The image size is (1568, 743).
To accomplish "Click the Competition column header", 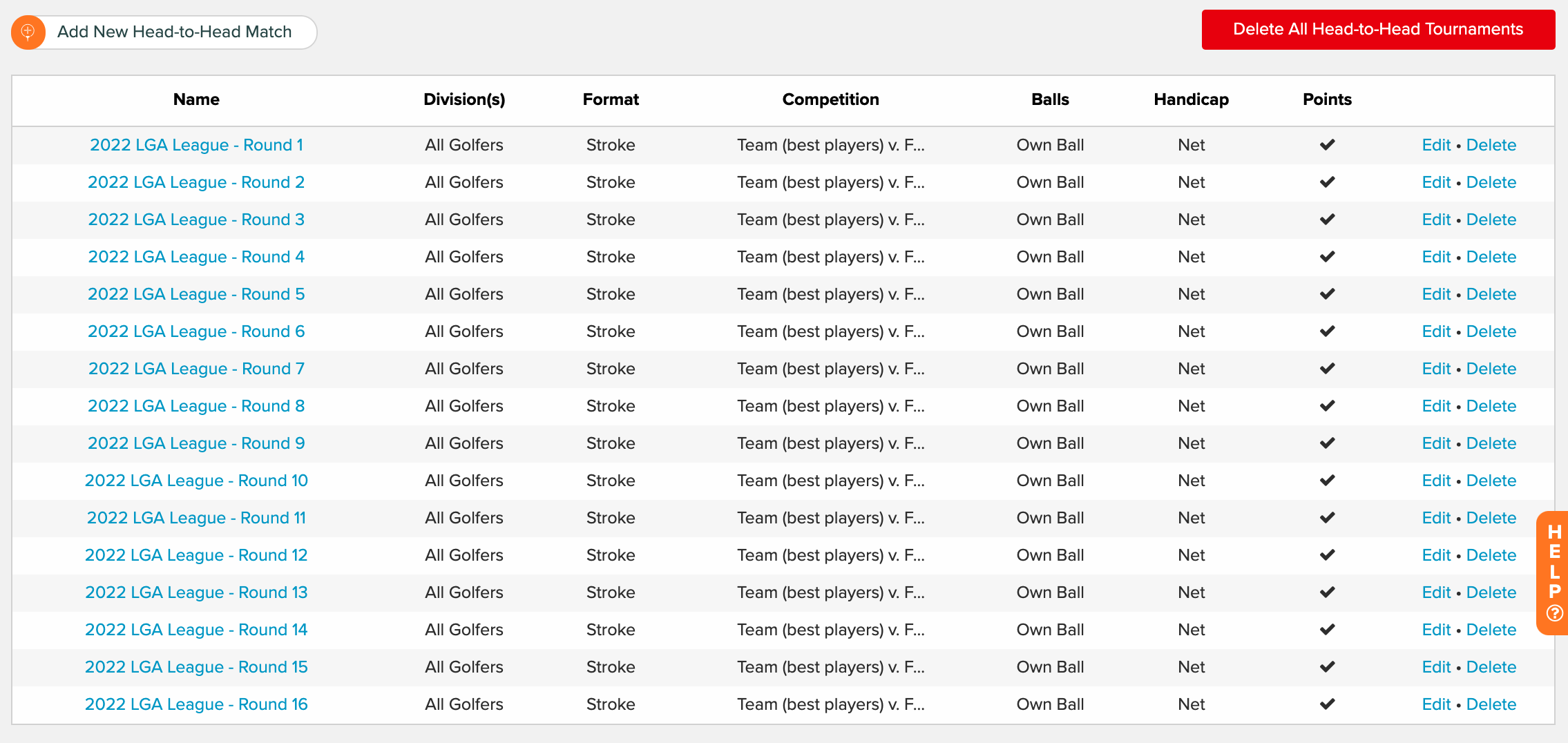I will [x=830, y=99].
